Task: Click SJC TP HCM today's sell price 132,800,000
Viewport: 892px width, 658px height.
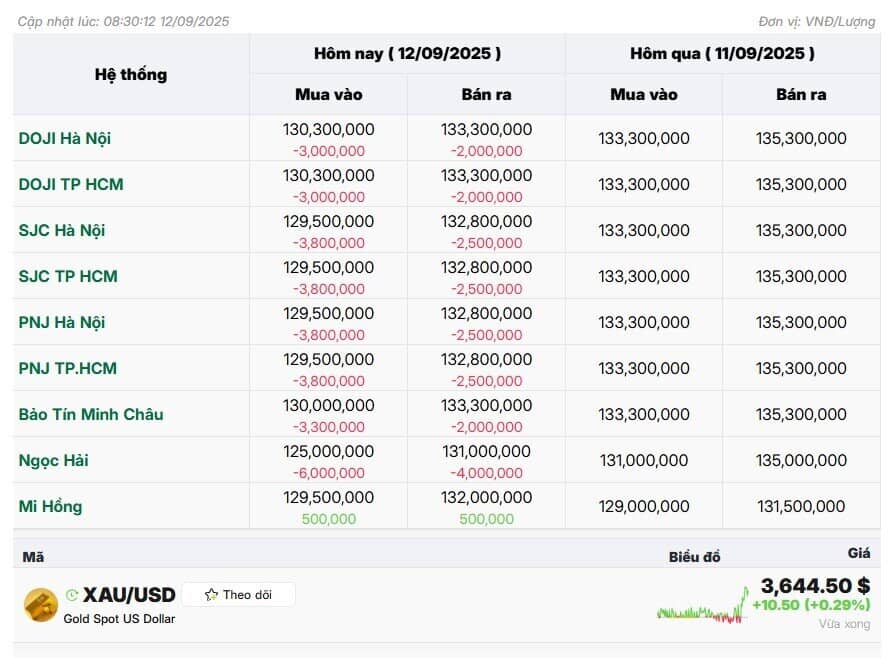Action: tap(486, 268)
